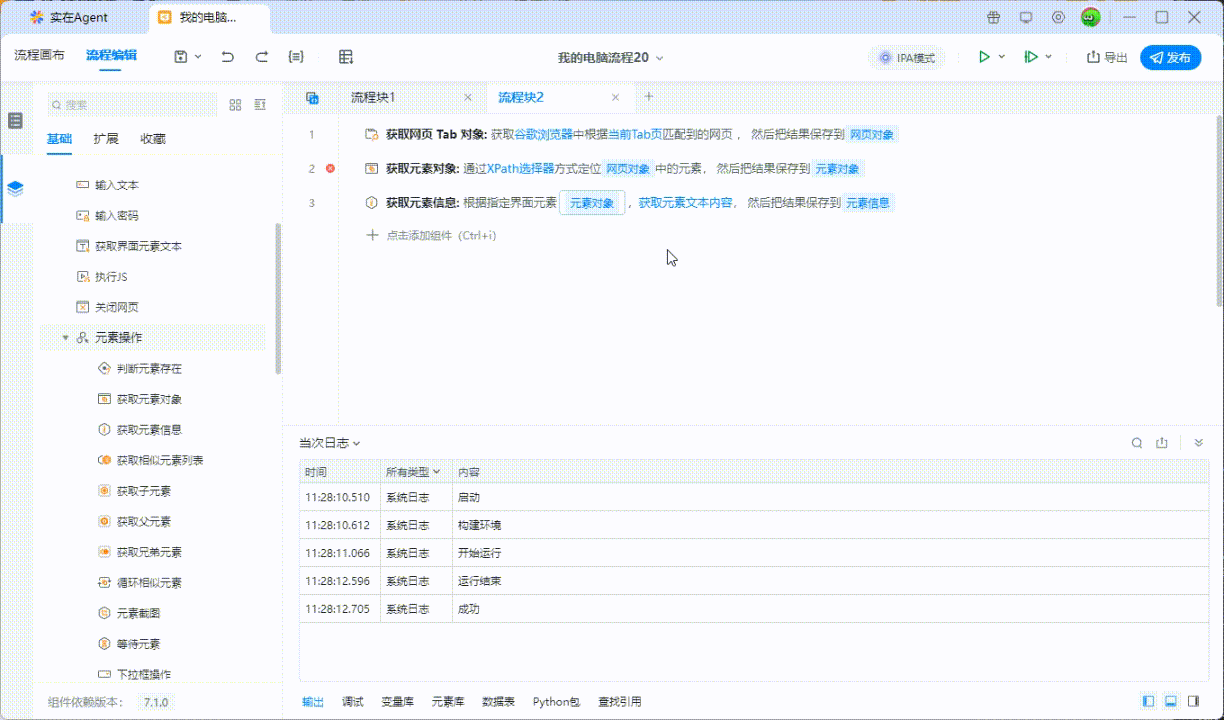The width and height of the screenshot is (1224, 720).
Task: Select the 输入密码 component
Action: (x=117, y=216)
